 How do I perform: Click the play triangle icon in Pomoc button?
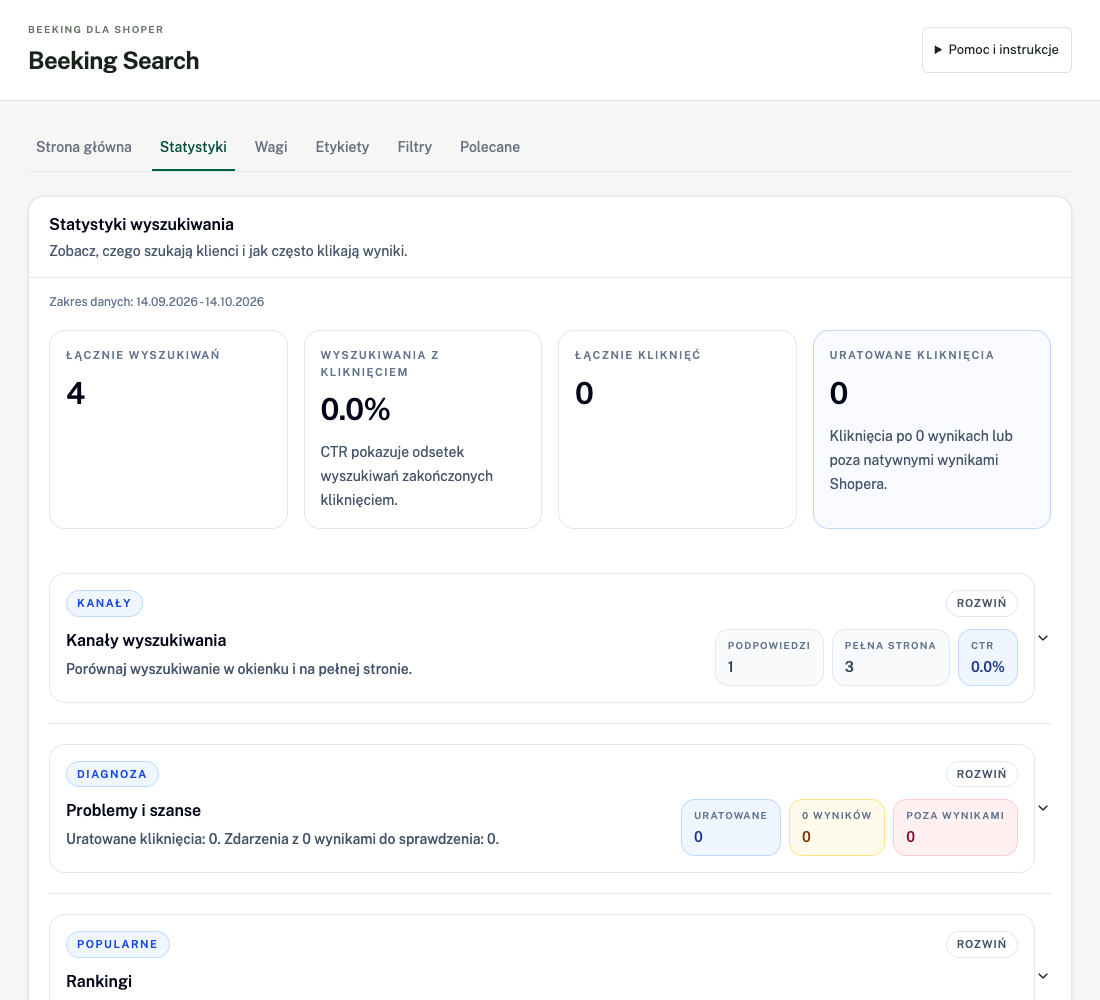(938, 50)
